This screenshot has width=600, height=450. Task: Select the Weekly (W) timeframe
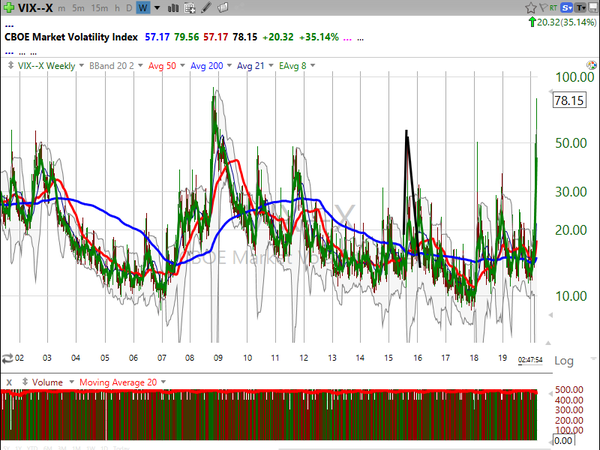[143, 8]
